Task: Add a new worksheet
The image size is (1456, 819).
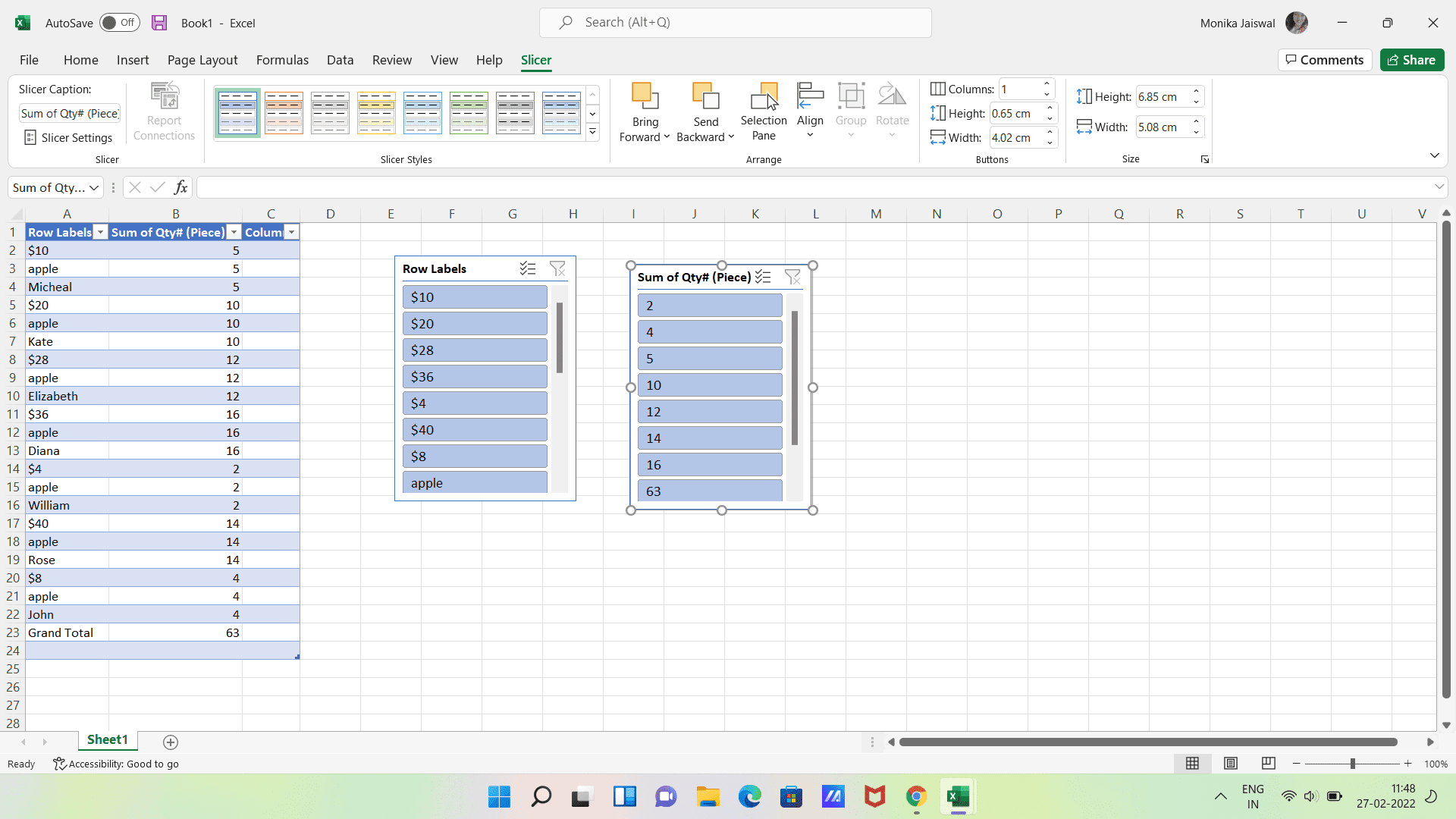Action: [170, 742]
